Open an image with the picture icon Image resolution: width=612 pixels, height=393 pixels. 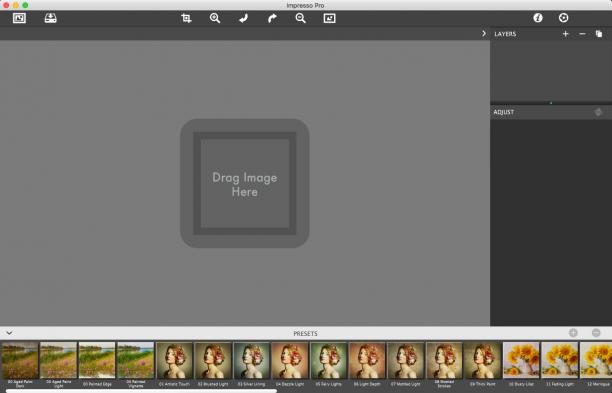[19, 18]
